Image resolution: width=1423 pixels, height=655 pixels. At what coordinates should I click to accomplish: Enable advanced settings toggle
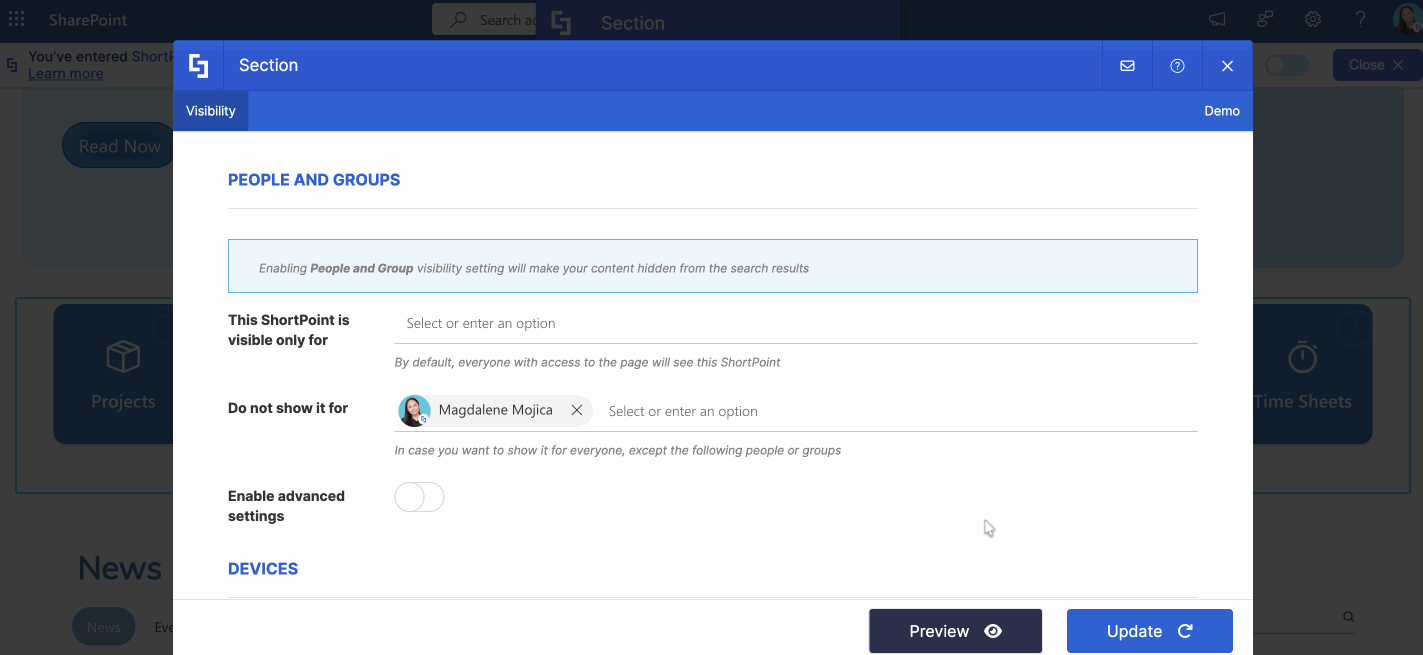click(419, 496)
